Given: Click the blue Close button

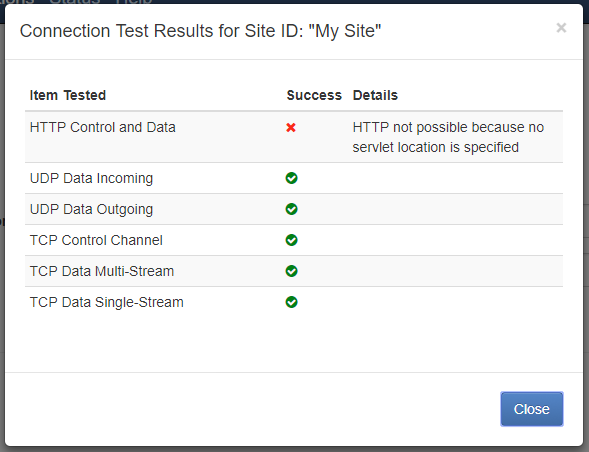Looking at the screenshot, I should [x=532, y=409].
